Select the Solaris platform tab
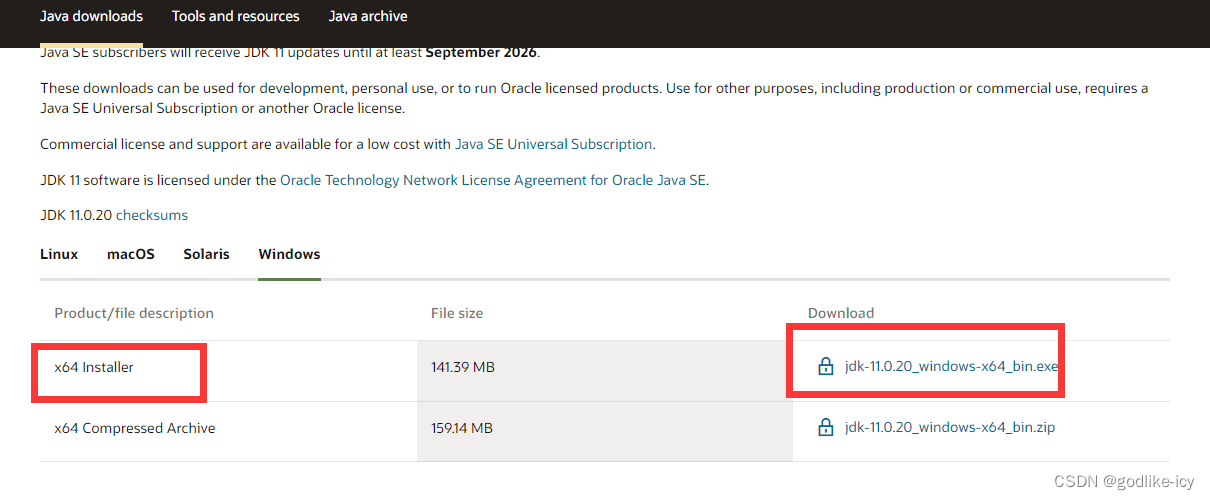Image resolution: width=1210 pixels, height=500 pixels. pyautogui.click(x=206, y=254)
